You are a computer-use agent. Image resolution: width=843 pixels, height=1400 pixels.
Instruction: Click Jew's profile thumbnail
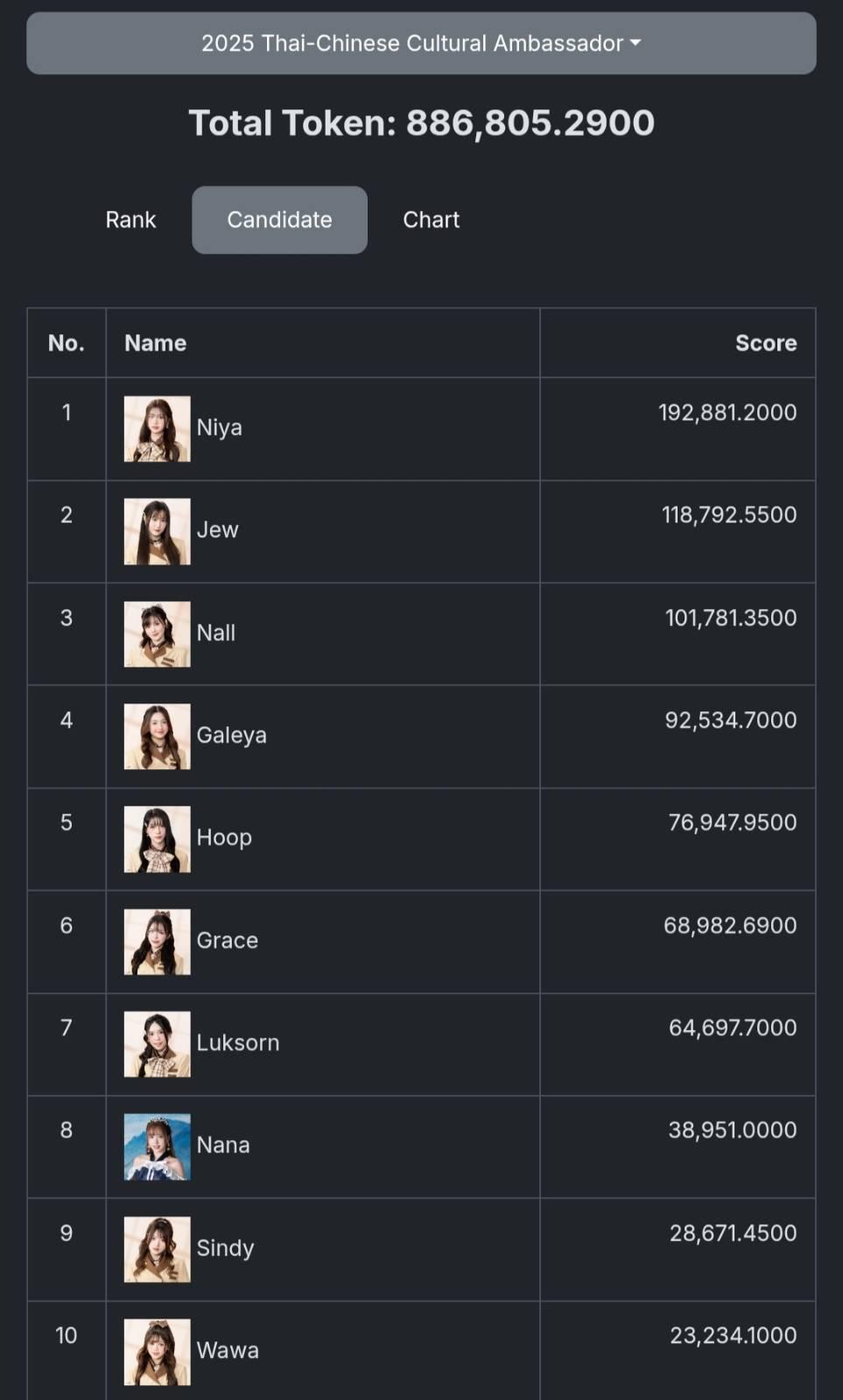tap(157, 531)
